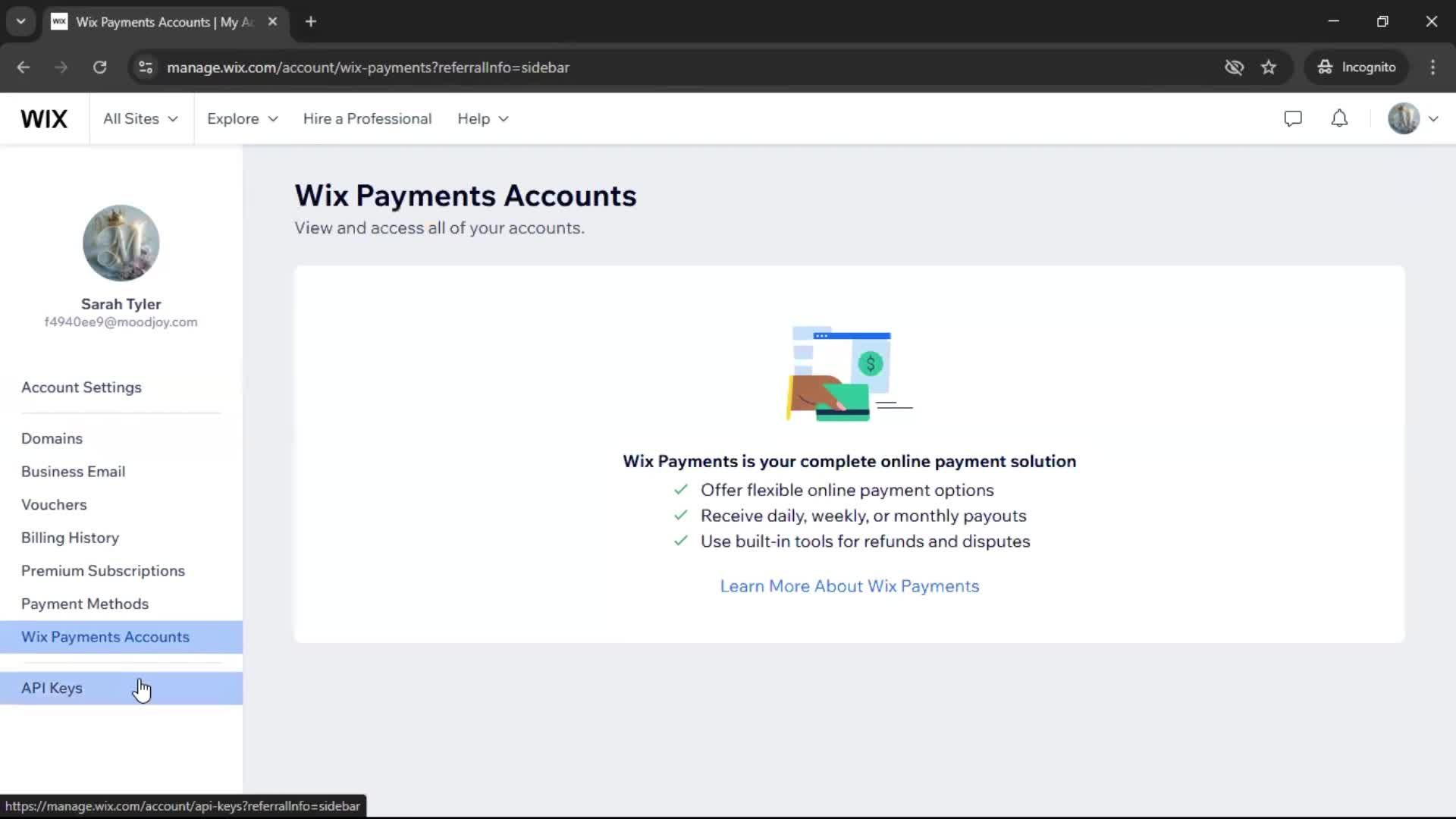Viewport: 1456px width, 819px height.
Task: Close the Wix Payments Accounts tab
Action: pos(273,22)
